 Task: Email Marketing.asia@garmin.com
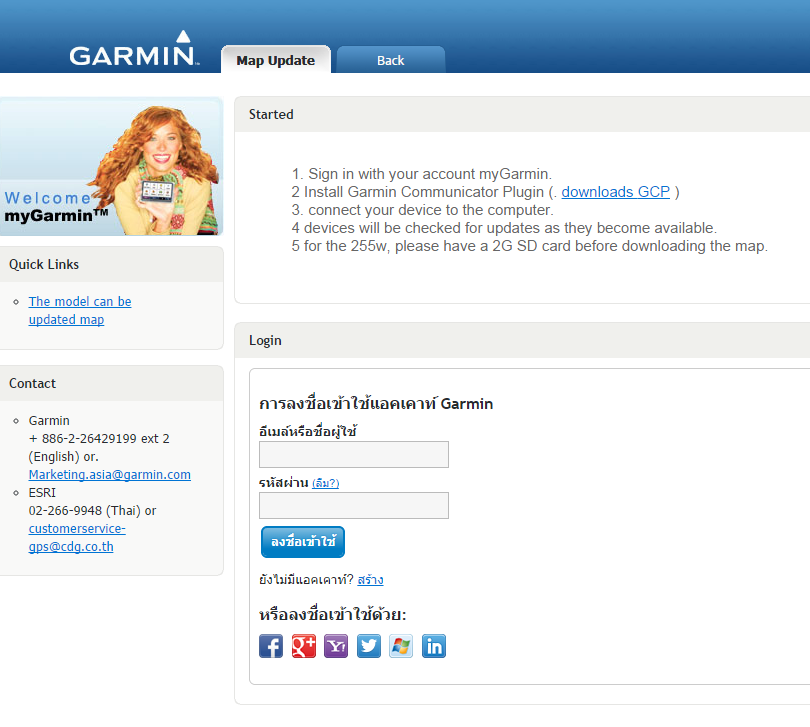click(x=110, y=474)
